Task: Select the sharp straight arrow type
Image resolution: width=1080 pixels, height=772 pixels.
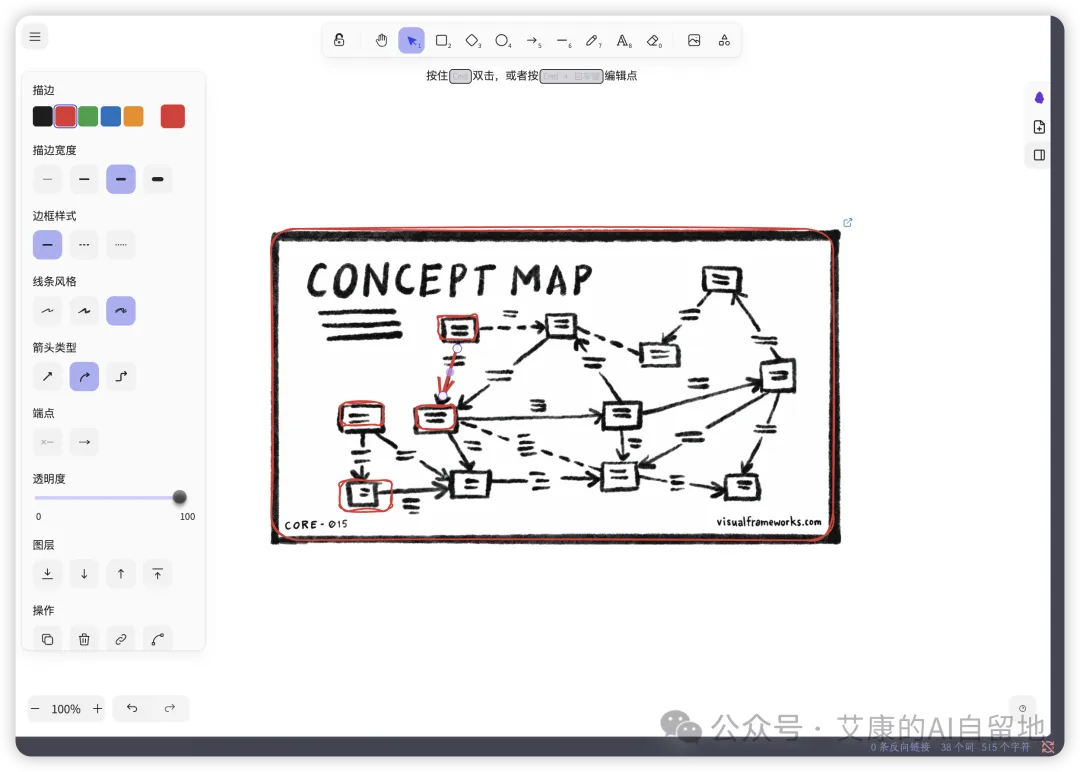Action: pos(48,376)
